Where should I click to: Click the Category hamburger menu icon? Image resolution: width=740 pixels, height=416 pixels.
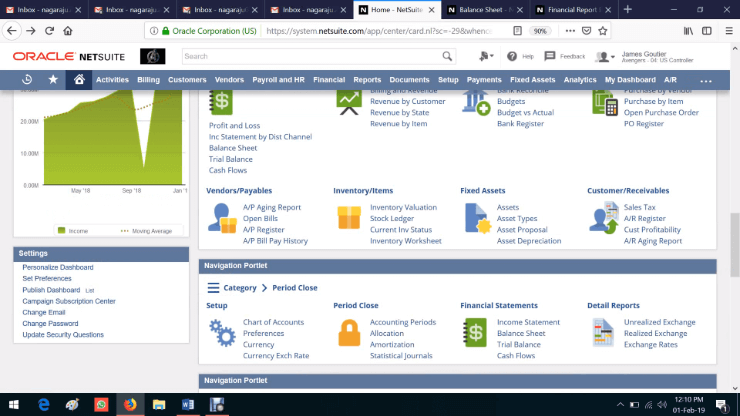pyautogui.click(x=213, y=288)
